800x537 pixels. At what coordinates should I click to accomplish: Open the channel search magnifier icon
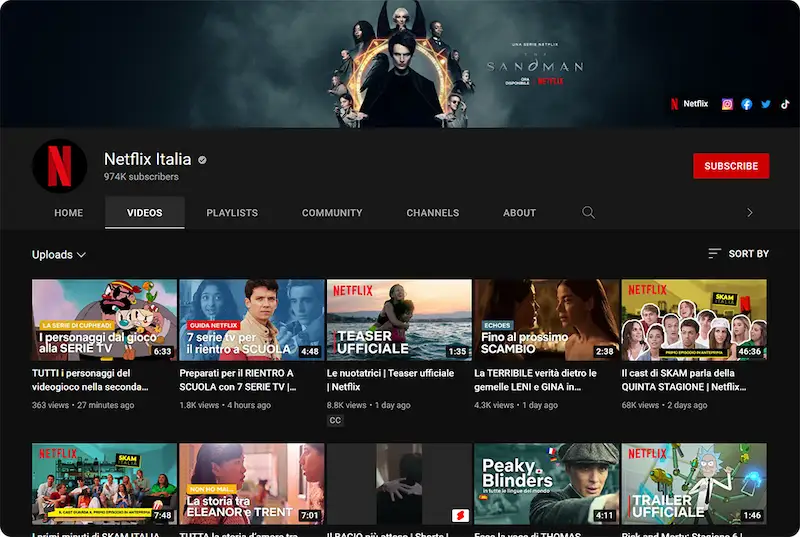(x=588, y=212)
